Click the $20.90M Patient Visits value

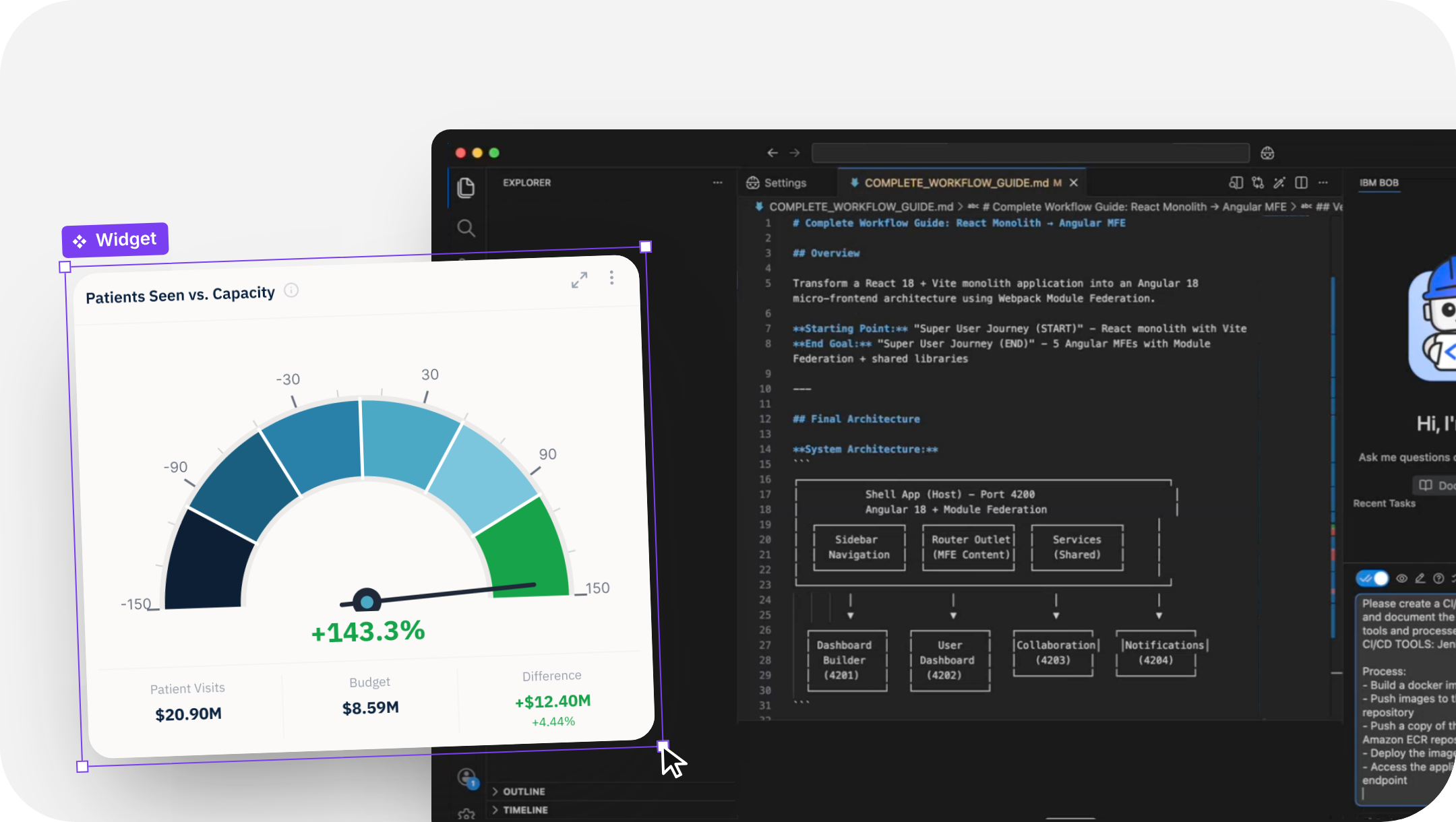click(188, 714)
